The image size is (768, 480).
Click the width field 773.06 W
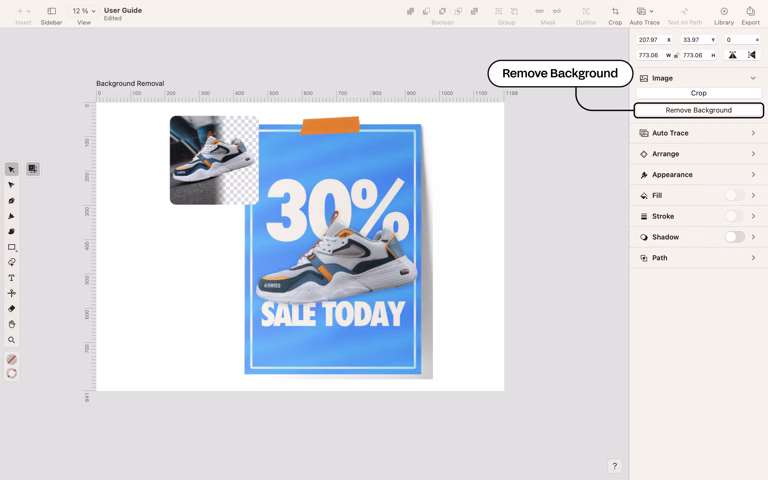click(x=654, y=55)
